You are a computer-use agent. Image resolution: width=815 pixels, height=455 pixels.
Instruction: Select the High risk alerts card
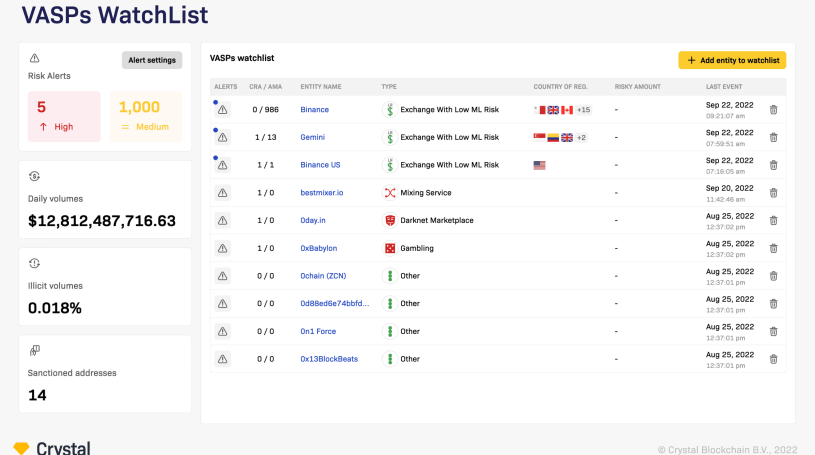pyautogui.click(x=65, y=116)
